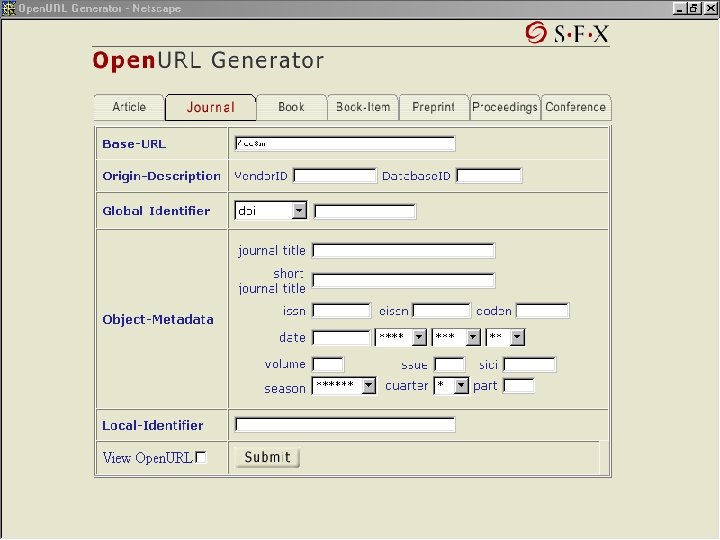Screen dimensions: 720x540
Task: Open the month (***) date dropdown
Action: tap(456, 338)
